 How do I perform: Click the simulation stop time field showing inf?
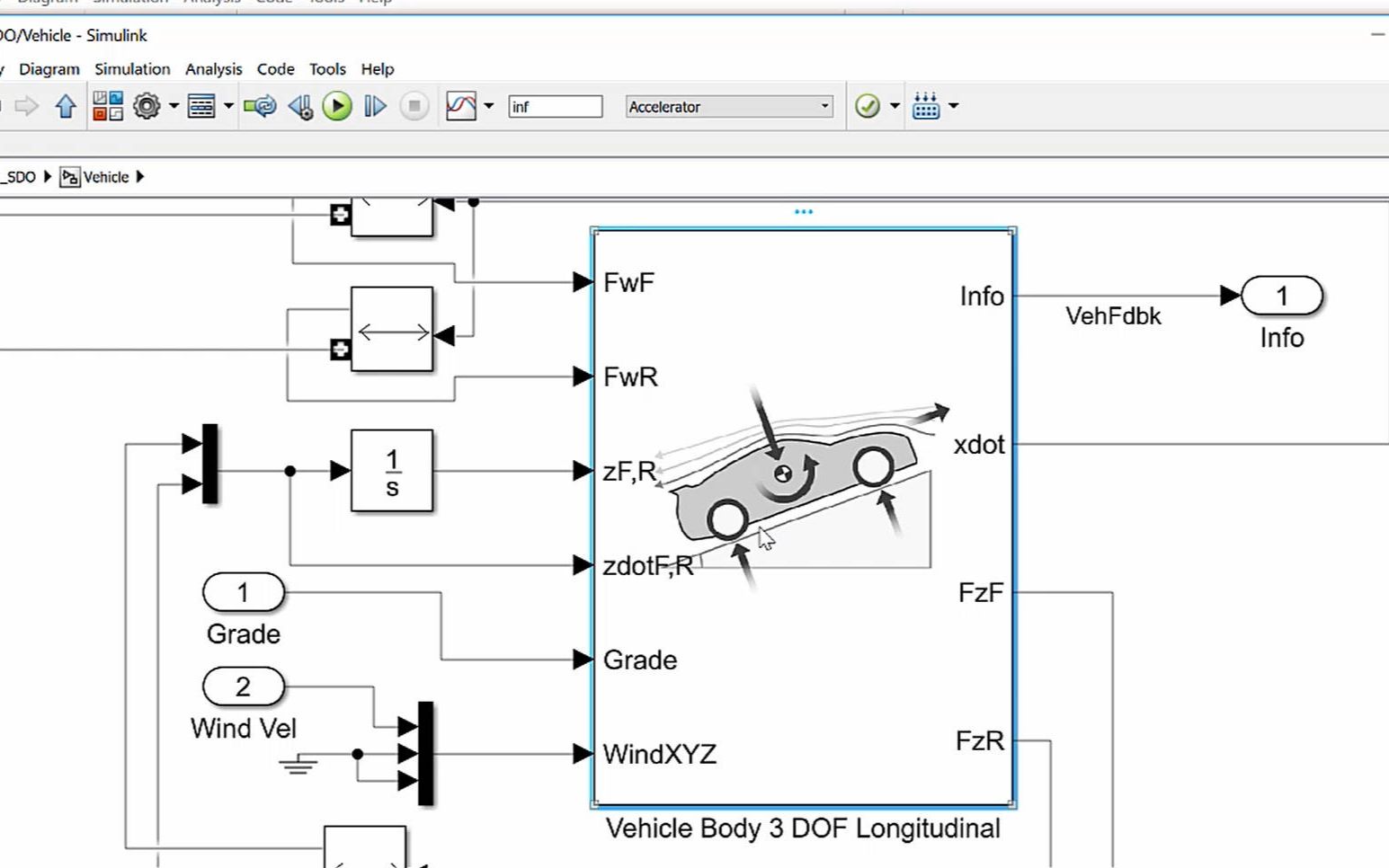tap(556, 107)
